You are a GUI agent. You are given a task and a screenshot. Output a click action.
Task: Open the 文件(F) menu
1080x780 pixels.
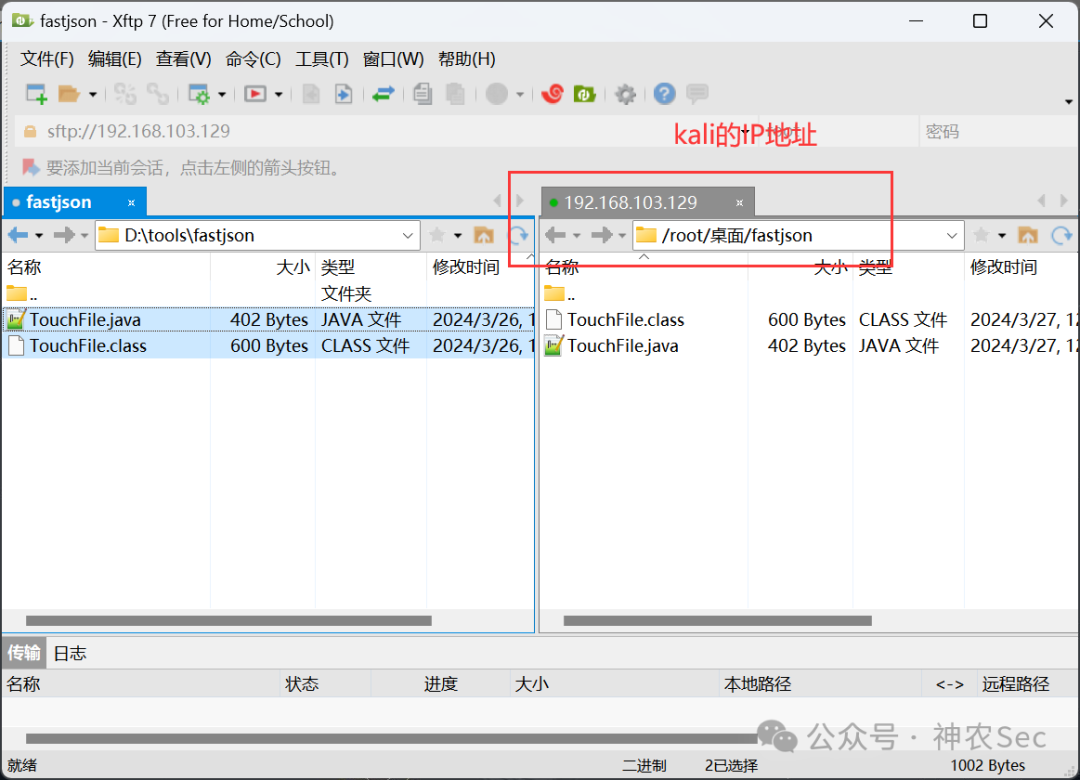(47, 59)
